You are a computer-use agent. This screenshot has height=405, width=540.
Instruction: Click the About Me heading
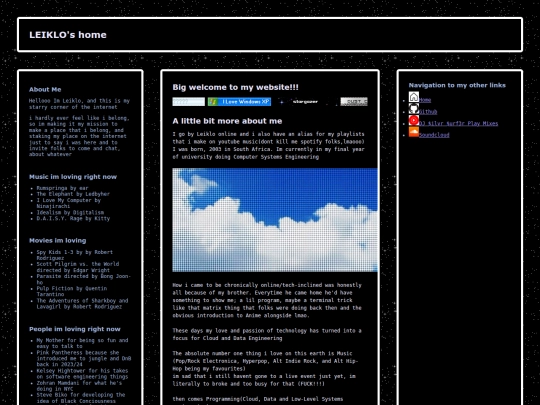45,90
